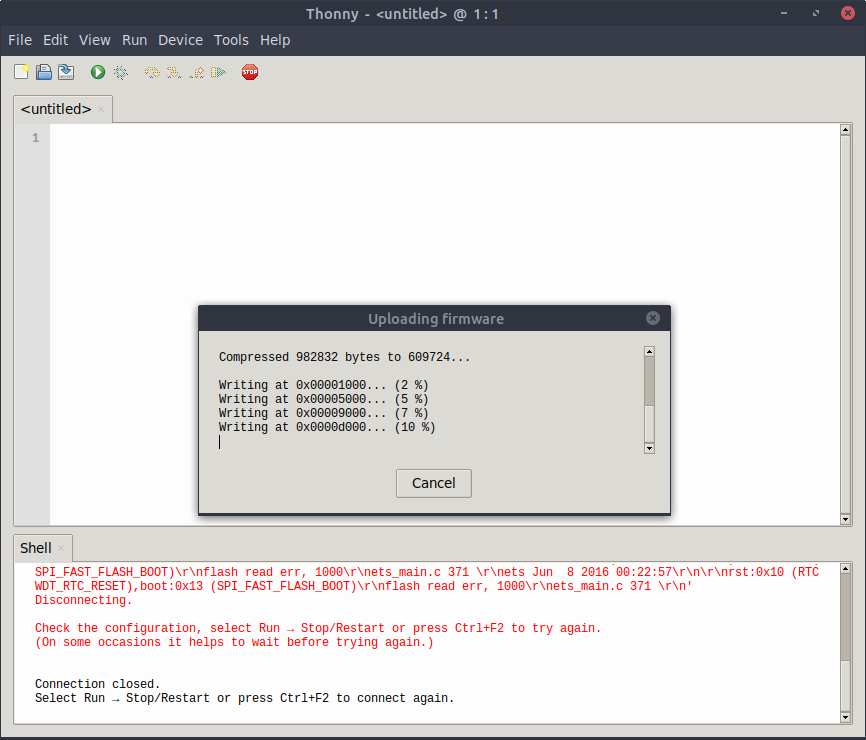Click 'Compressed 982832 bytes to 609724...' log line
This screenshot has width=866, height=740.
tap(344, 357)
